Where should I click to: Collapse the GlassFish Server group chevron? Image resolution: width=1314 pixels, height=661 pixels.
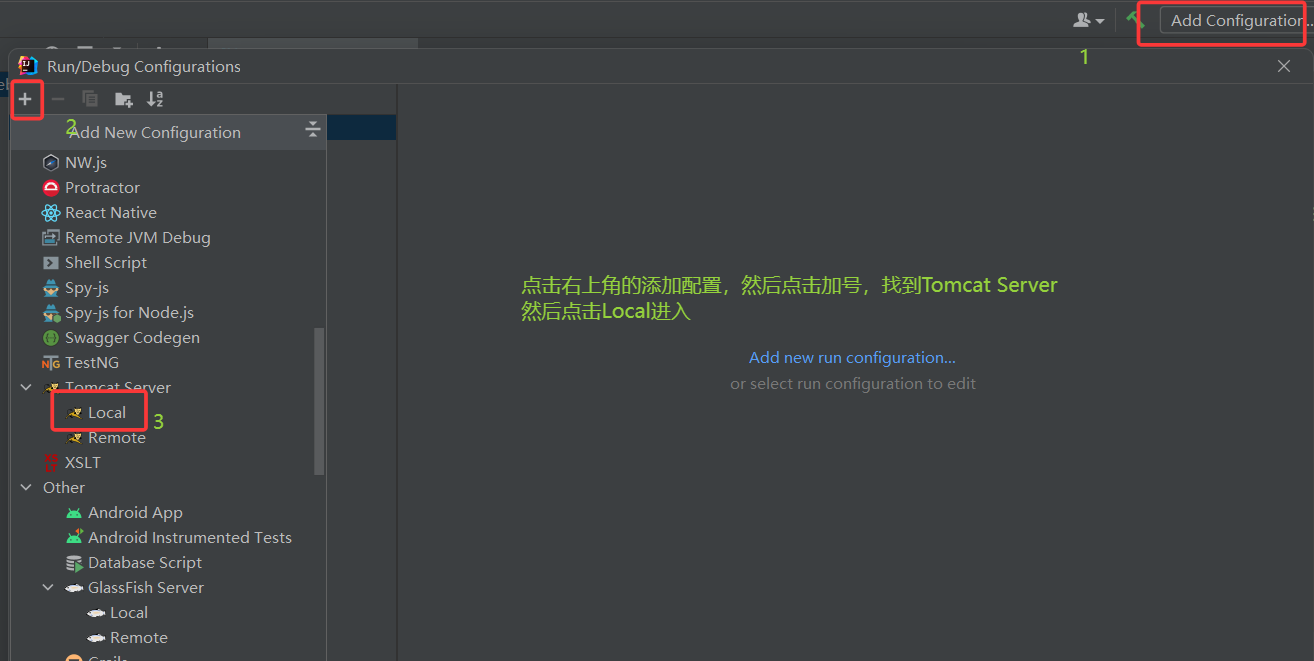[48, 587]
